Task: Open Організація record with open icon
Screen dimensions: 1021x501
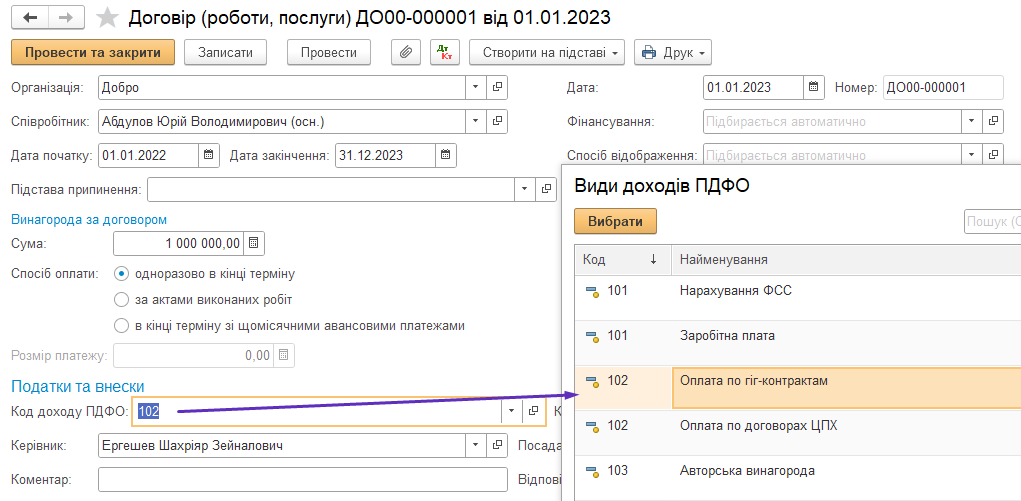Action: tap(497, 87)
